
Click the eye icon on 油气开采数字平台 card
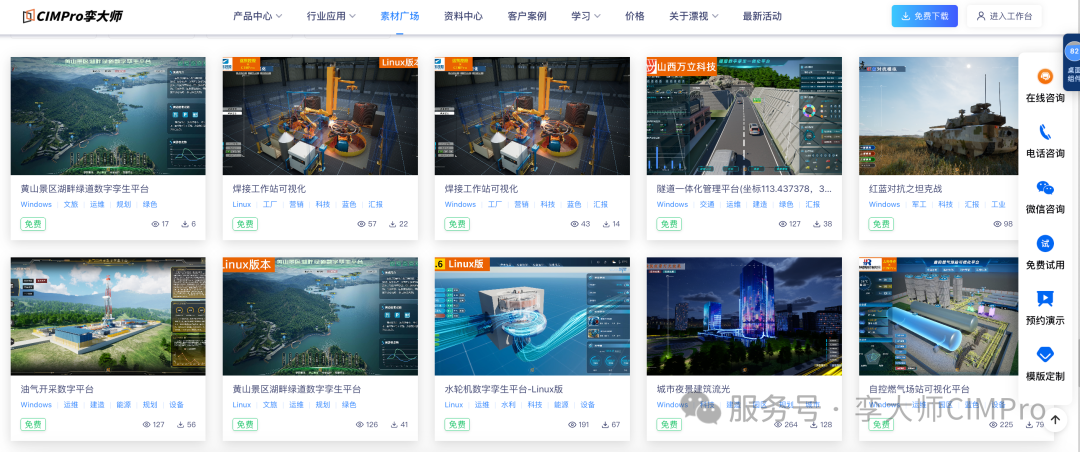[x=146, y=424]
